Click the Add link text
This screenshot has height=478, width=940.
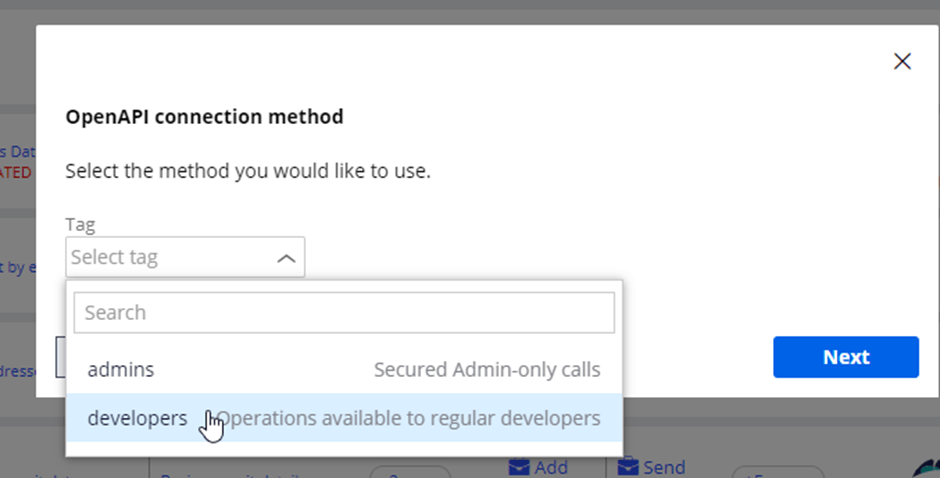(551, 468)
